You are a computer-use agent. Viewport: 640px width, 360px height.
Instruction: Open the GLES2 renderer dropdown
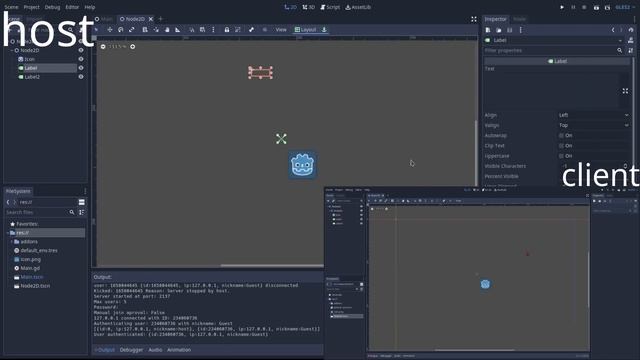coord(625,7)
